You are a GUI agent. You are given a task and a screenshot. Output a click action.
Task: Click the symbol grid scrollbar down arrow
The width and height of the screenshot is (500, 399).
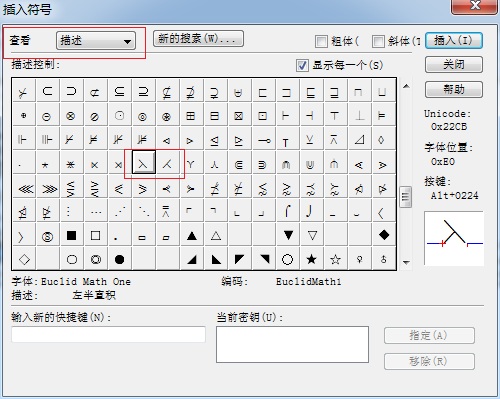(x=406, y=263)
